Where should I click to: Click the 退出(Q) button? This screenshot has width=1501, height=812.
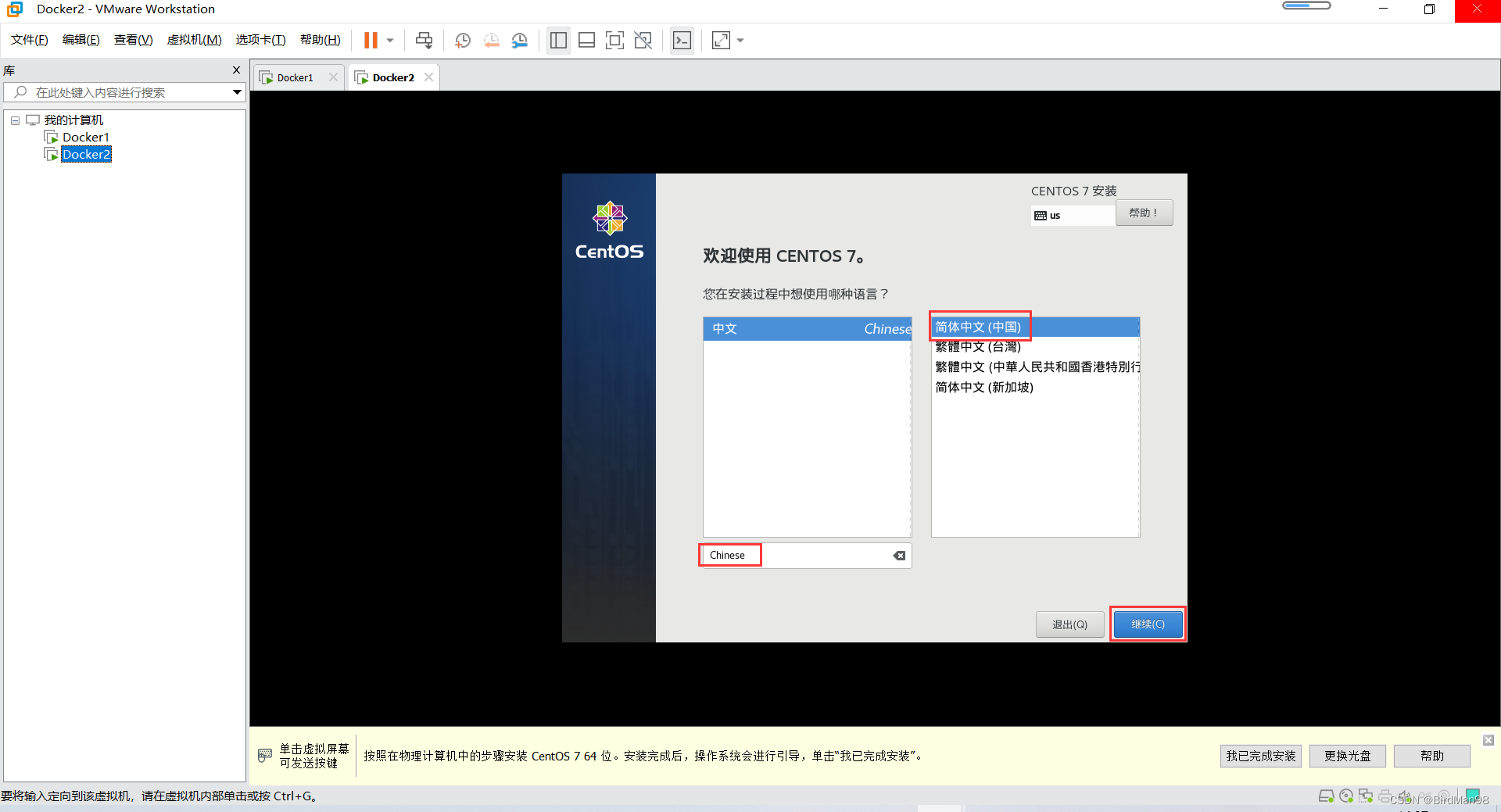coord(1069,624)
